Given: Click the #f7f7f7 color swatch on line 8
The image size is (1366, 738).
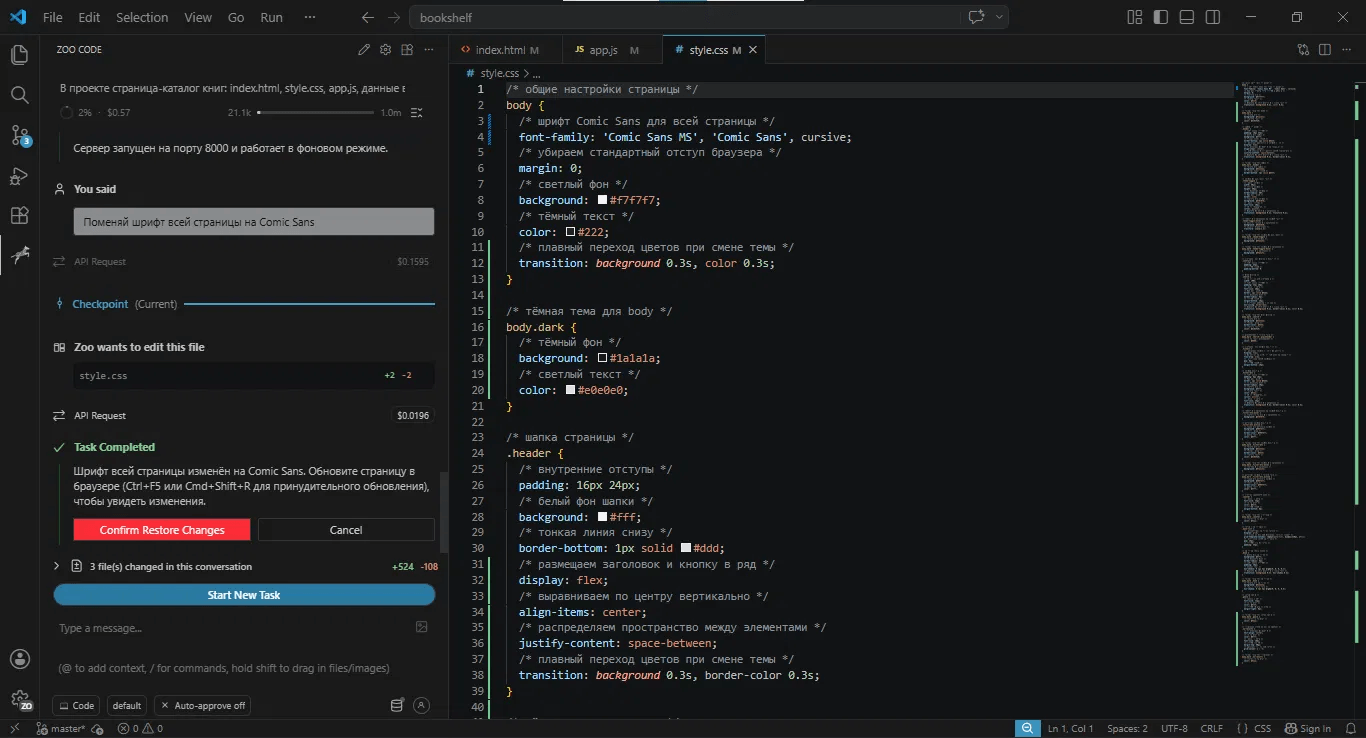Looking at the screenshot, I should pos(603,200).
